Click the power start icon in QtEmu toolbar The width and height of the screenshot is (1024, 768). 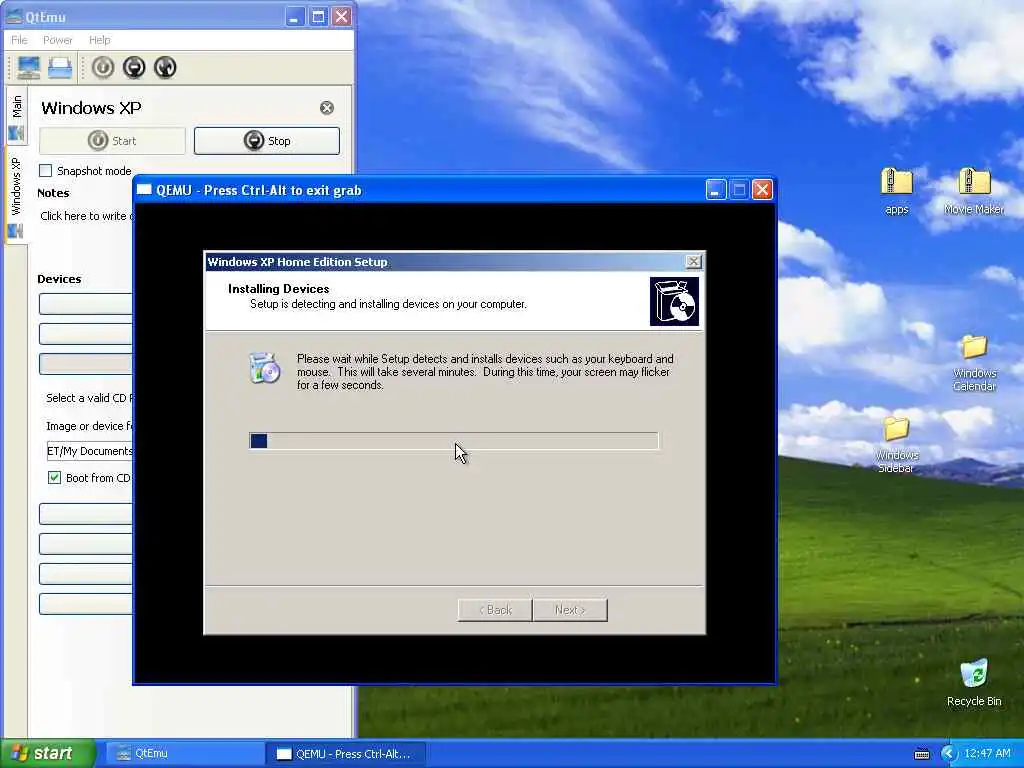(x=103, y=67)
